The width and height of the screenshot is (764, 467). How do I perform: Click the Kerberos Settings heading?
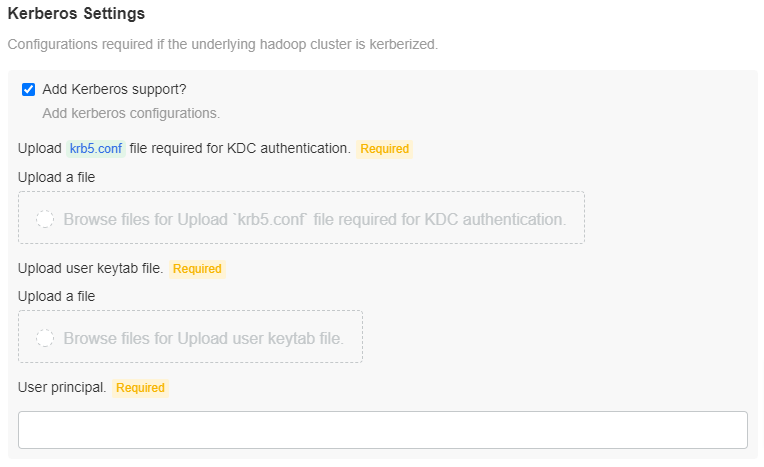point(76,14)
